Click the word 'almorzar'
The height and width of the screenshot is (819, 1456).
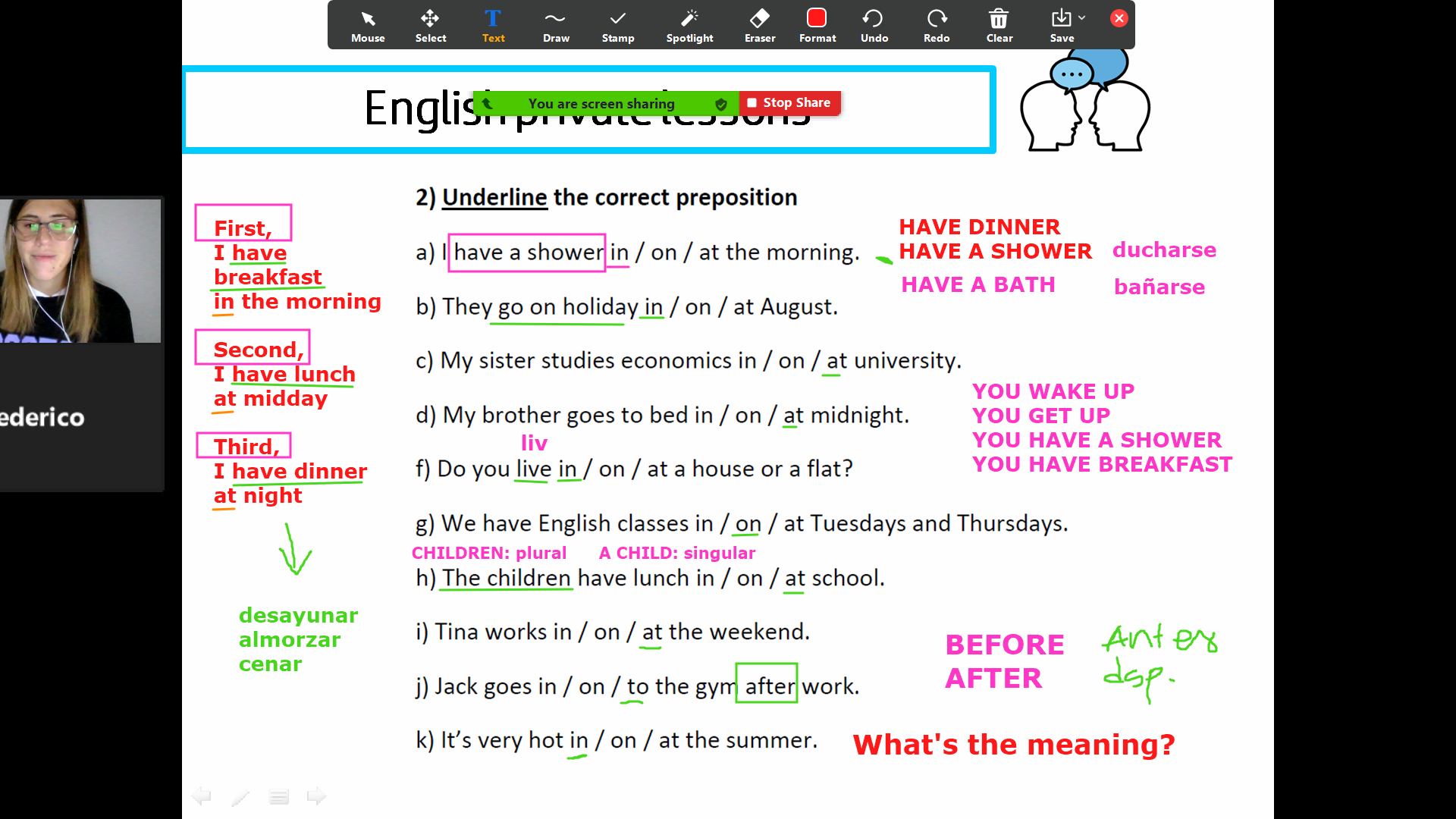click(x=290, y=639)
